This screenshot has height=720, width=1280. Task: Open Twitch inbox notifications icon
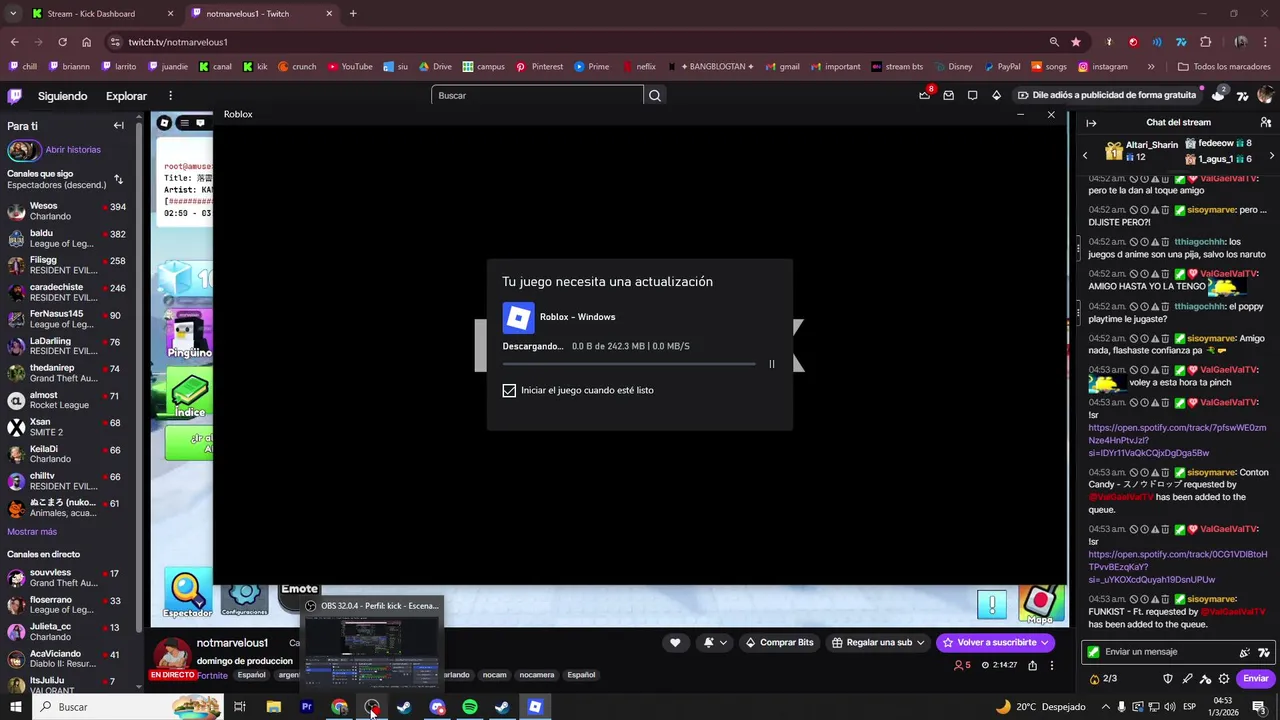coord(948,96)
